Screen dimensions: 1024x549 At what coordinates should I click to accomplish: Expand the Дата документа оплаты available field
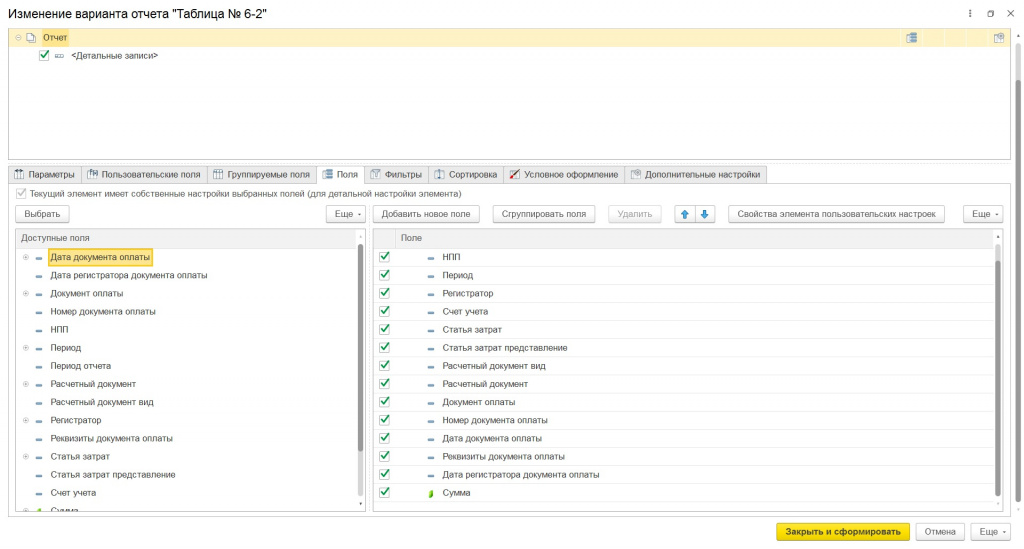26,257
